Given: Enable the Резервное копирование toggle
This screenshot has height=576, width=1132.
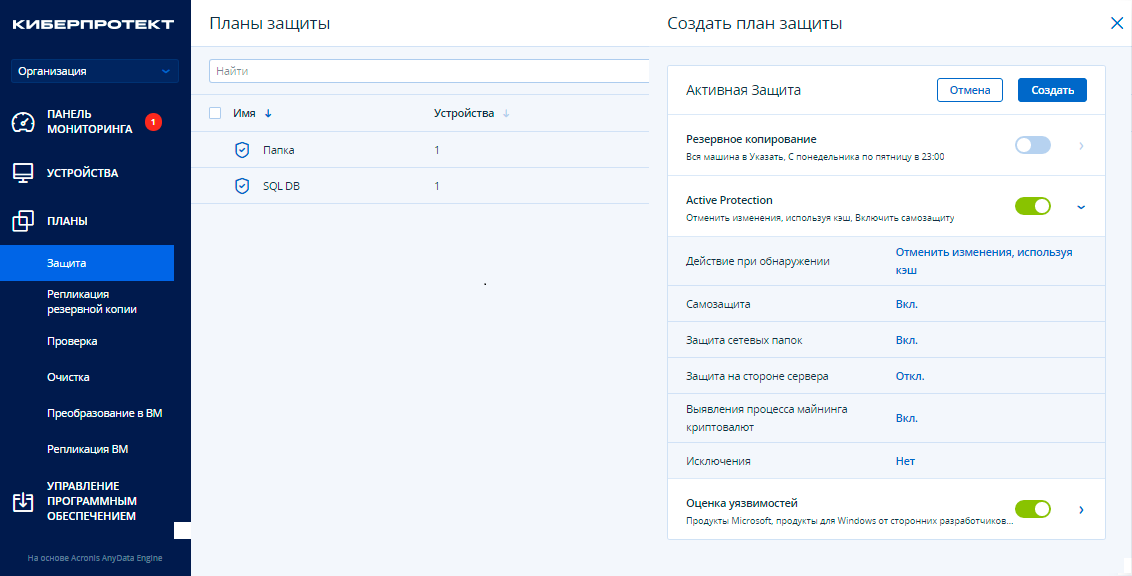Looking at the screenshot, I should 1033,145.
